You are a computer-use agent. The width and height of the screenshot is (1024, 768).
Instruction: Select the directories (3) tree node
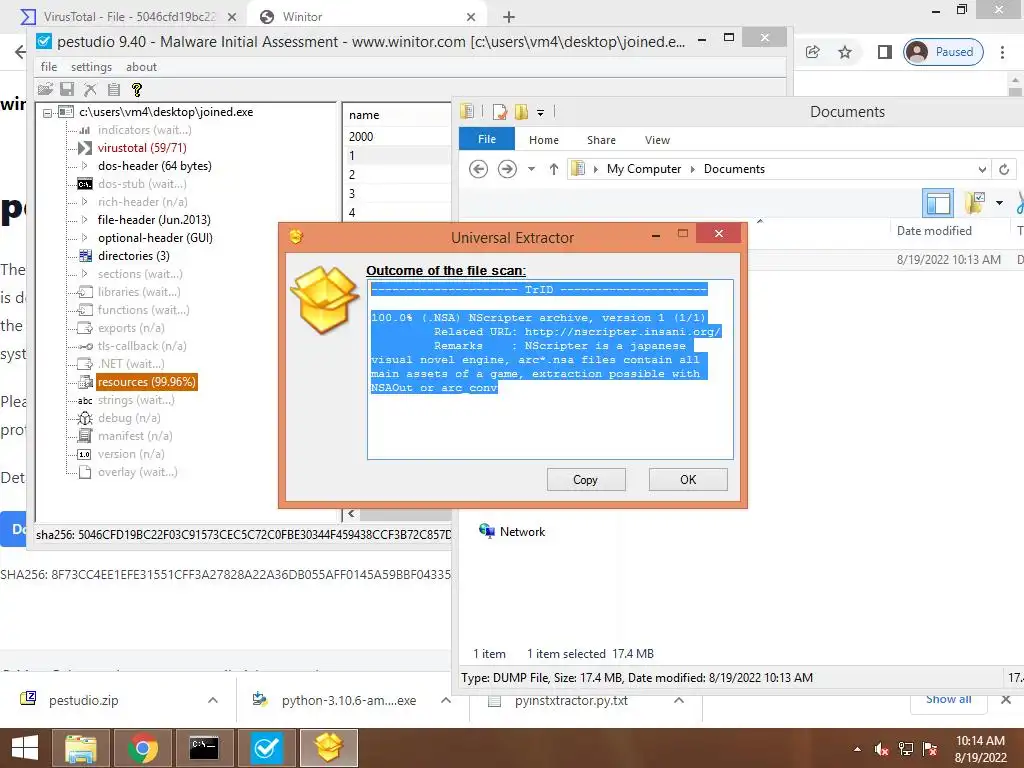[133, 256]
